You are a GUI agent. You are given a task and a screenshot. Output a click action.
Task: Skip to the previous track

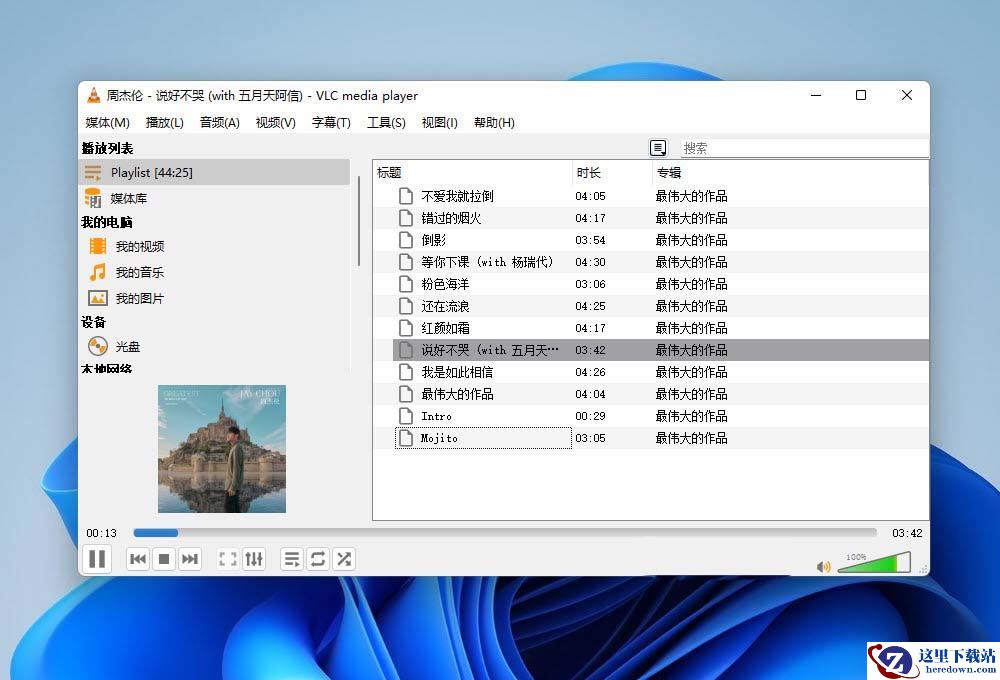tap(138, 559)
